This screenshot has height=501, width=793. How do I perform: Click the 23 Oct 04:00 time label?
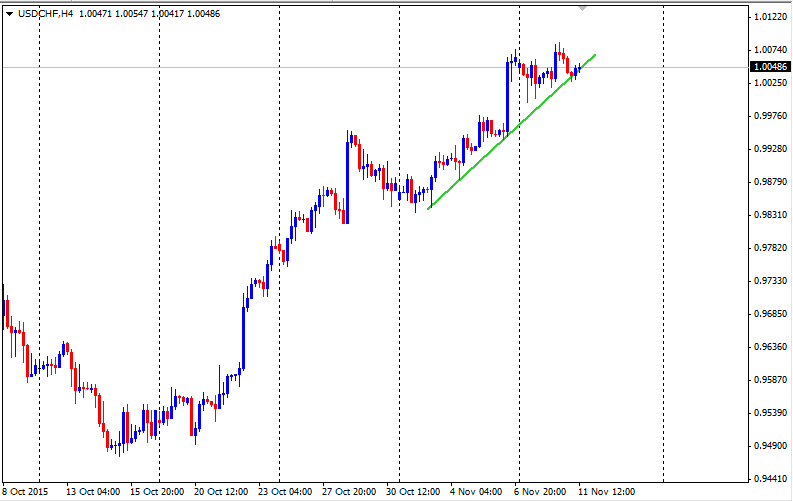pyautogui.click(x=285, y=492)
